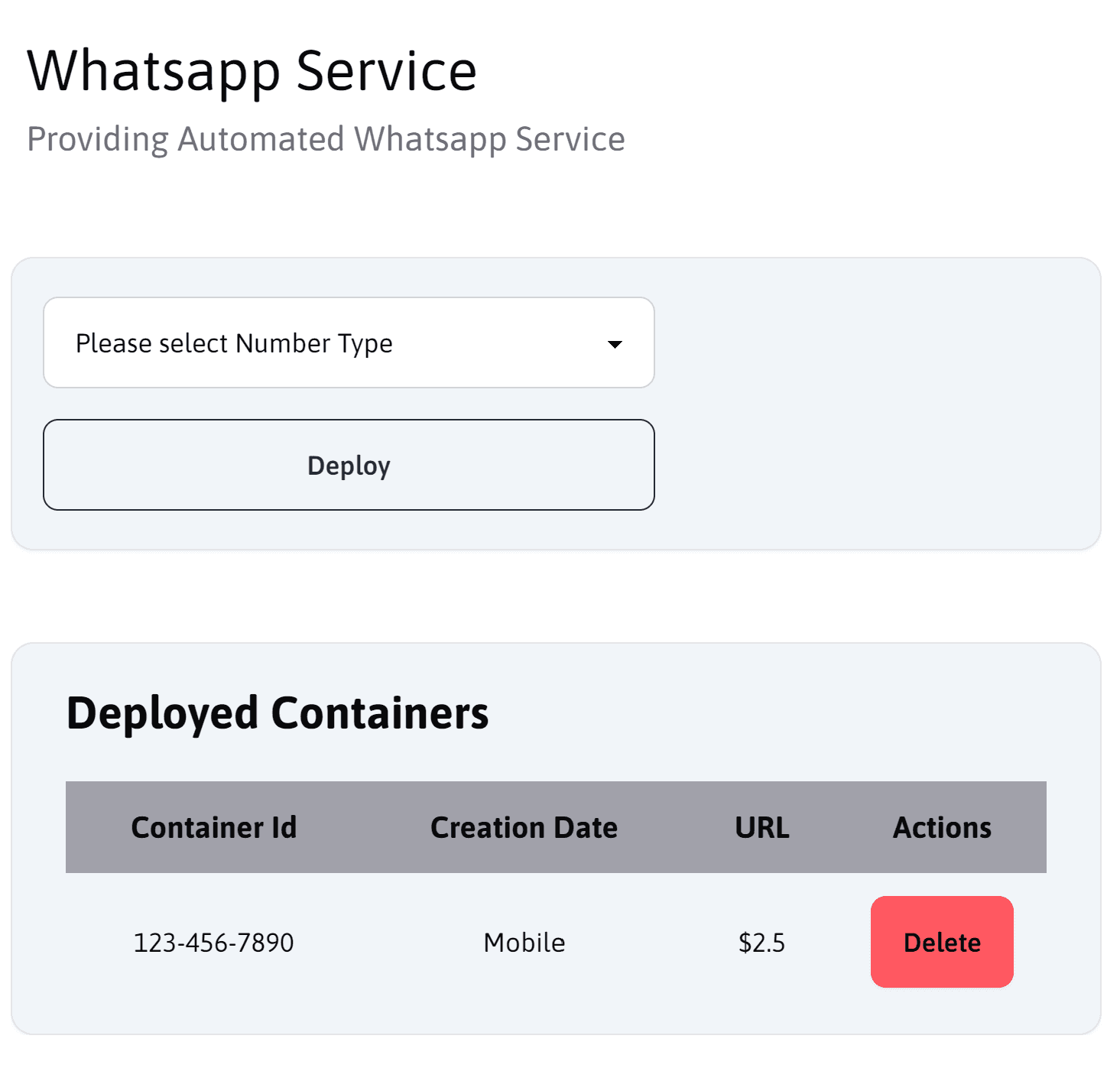Click the 'Providing Automated Whatsapp Service' subtitle
Screen dimensions: 1120x1068
click(326, 139)
